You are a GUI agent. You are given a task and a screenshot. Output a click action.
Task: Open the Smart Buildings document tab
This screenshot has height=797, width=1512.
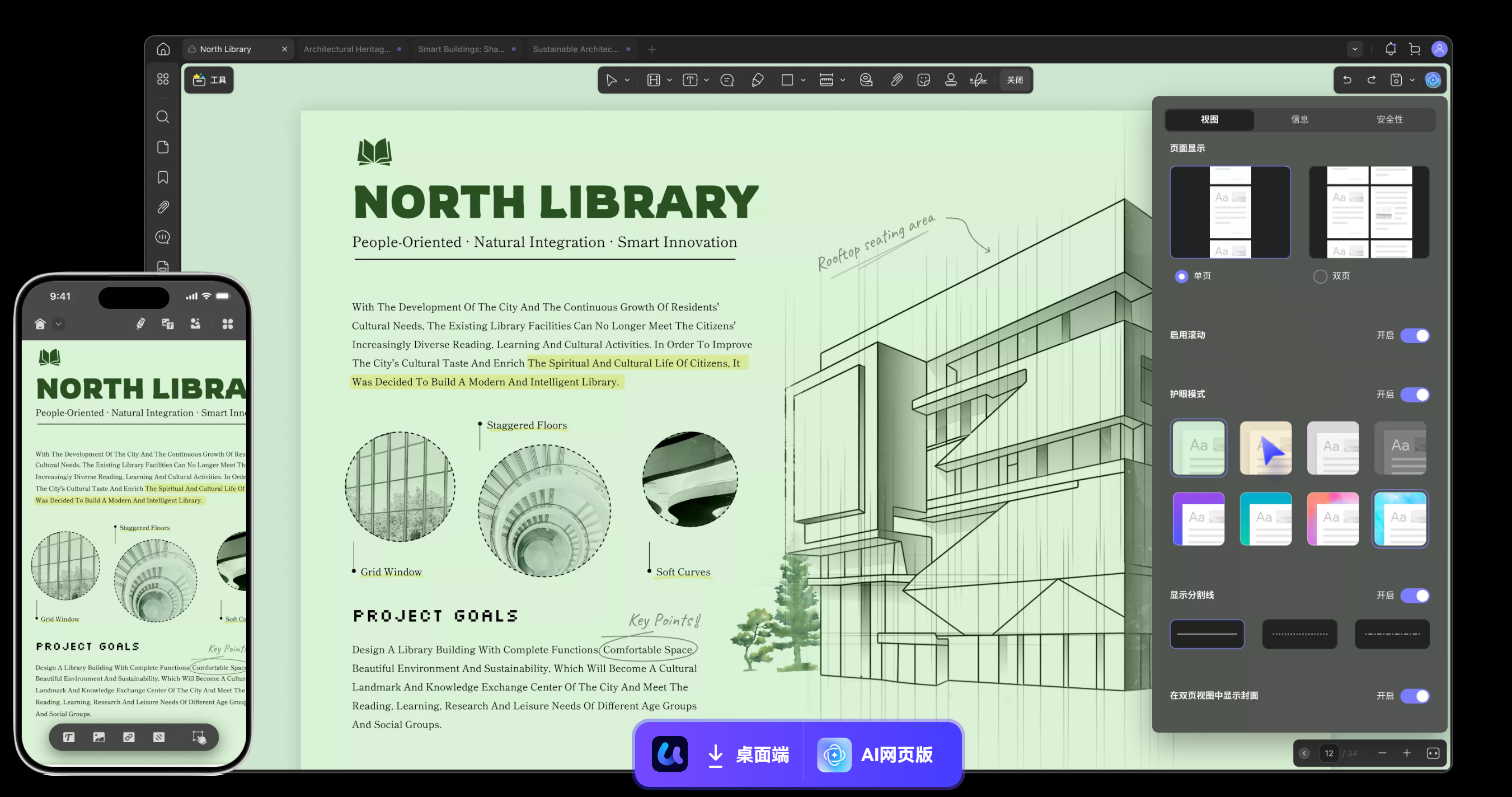pyautogui.click(x=461, y=49)
